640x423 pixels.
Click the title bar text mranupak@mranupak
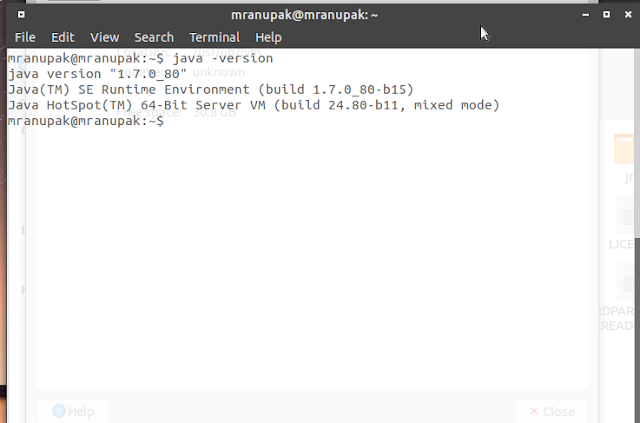click(304, 15)
